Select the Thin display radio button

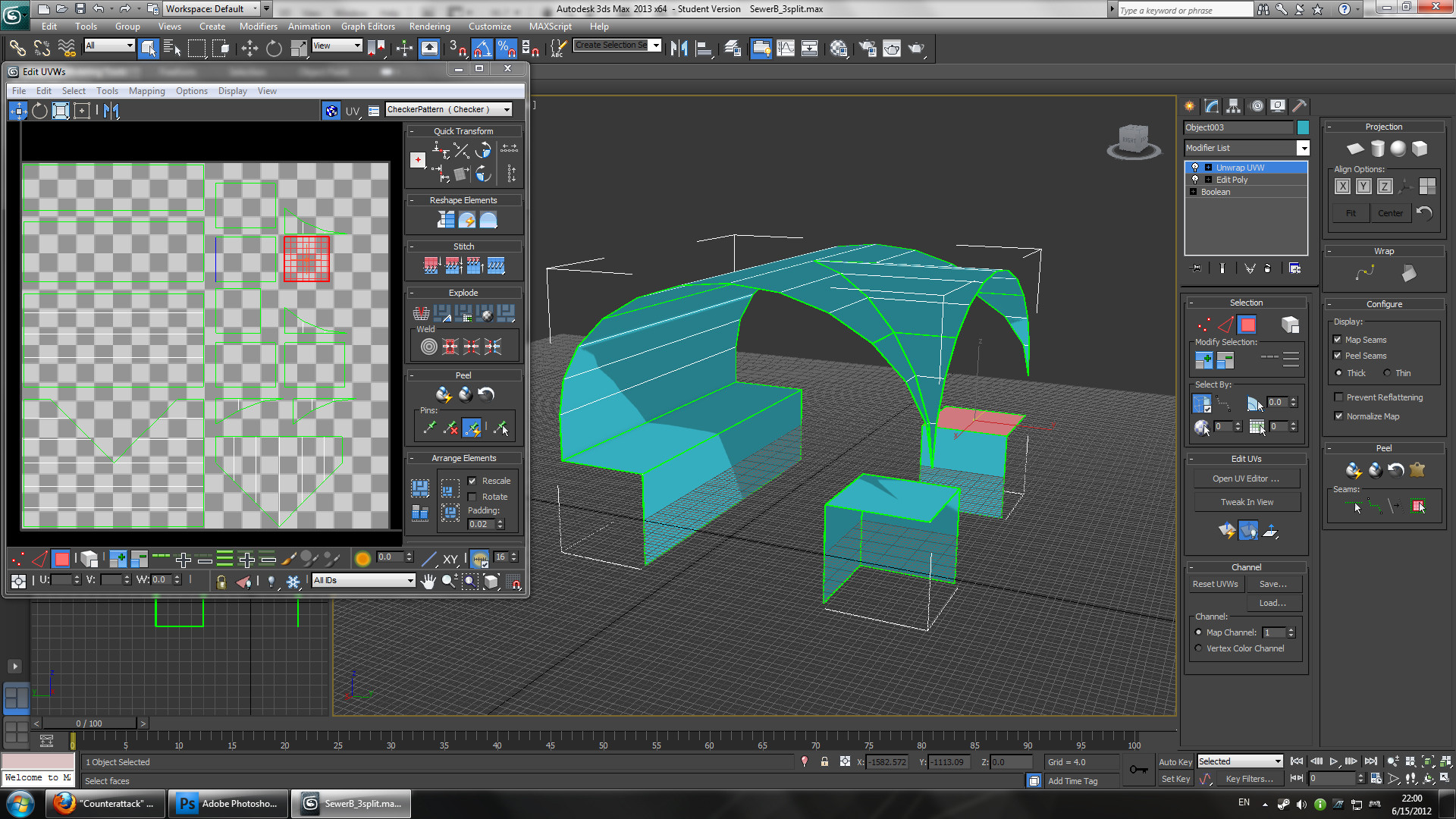coord(1387,373)
